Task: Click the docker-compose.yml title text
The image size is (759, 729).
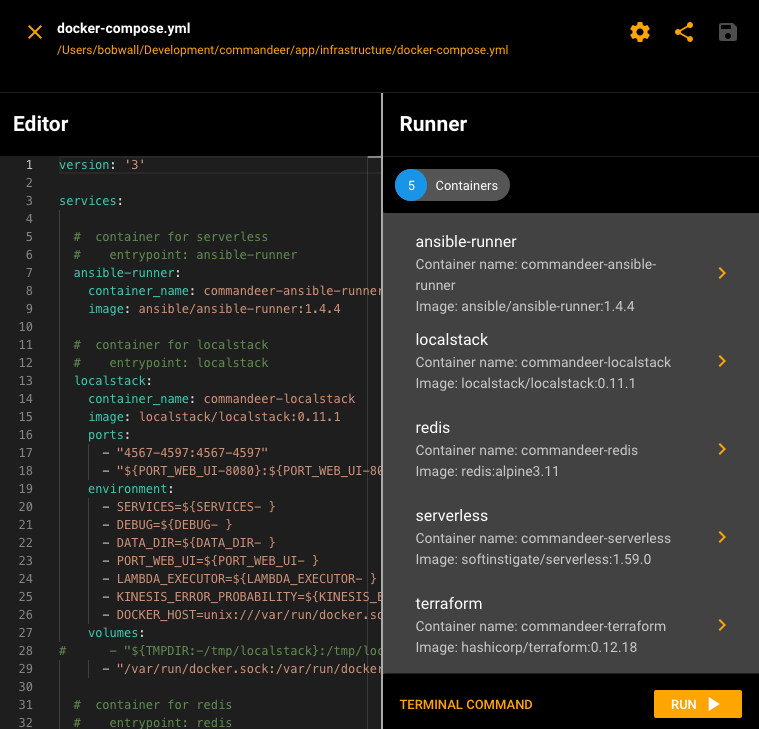Action: pyautogui.click(x=123, y=28)
